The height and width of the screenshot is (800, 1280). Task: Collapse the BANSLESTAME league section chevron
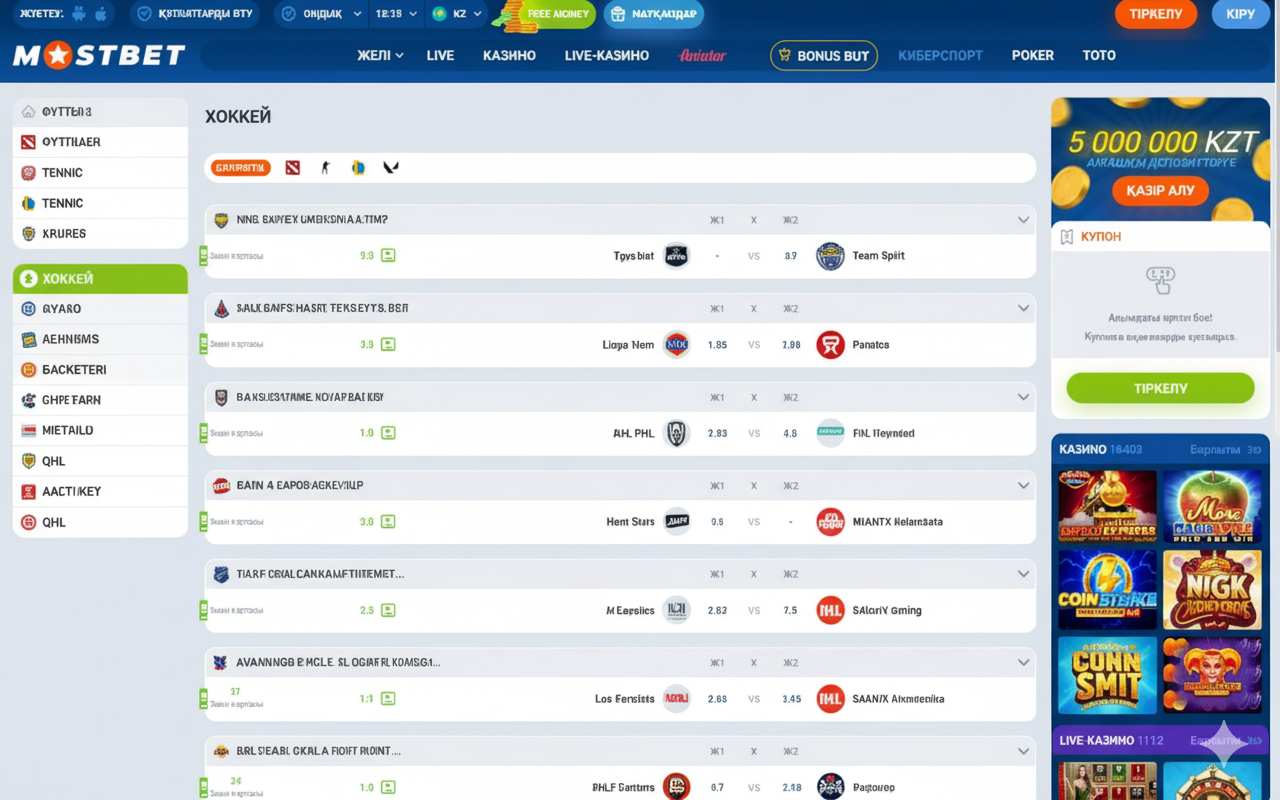(1023, 397)
